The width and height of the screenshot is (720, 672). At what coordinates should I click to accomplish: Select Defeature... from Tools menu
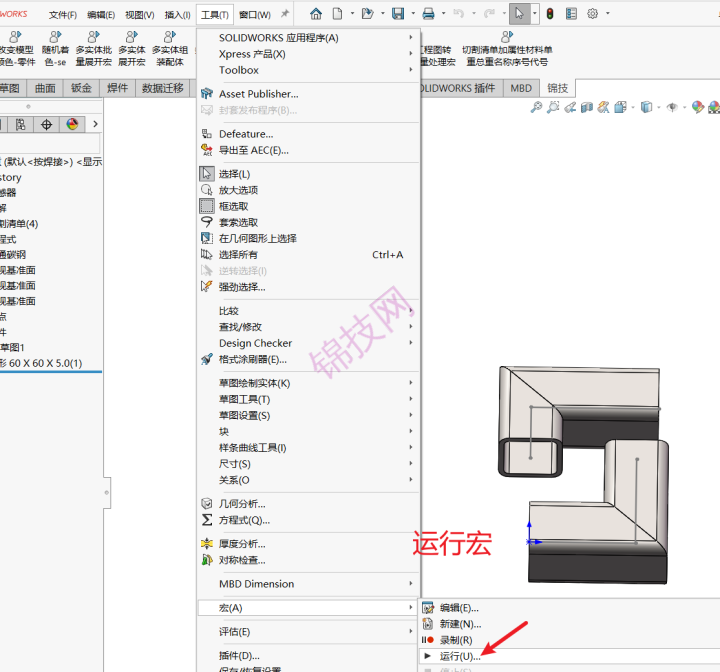(x=308, y=134)
